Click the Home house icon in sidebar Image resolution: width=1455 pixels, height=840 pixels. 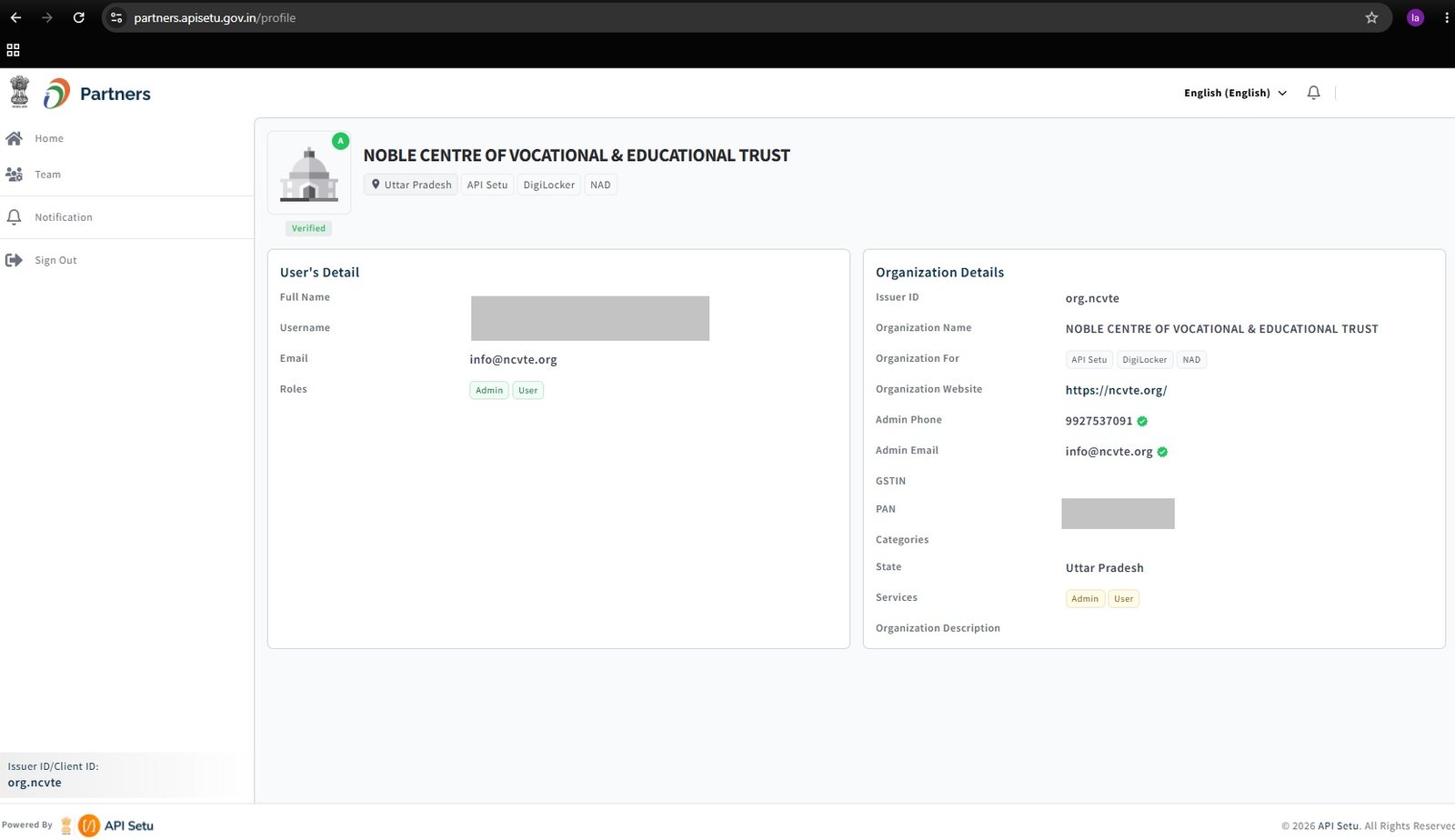(x=14, y=138)
